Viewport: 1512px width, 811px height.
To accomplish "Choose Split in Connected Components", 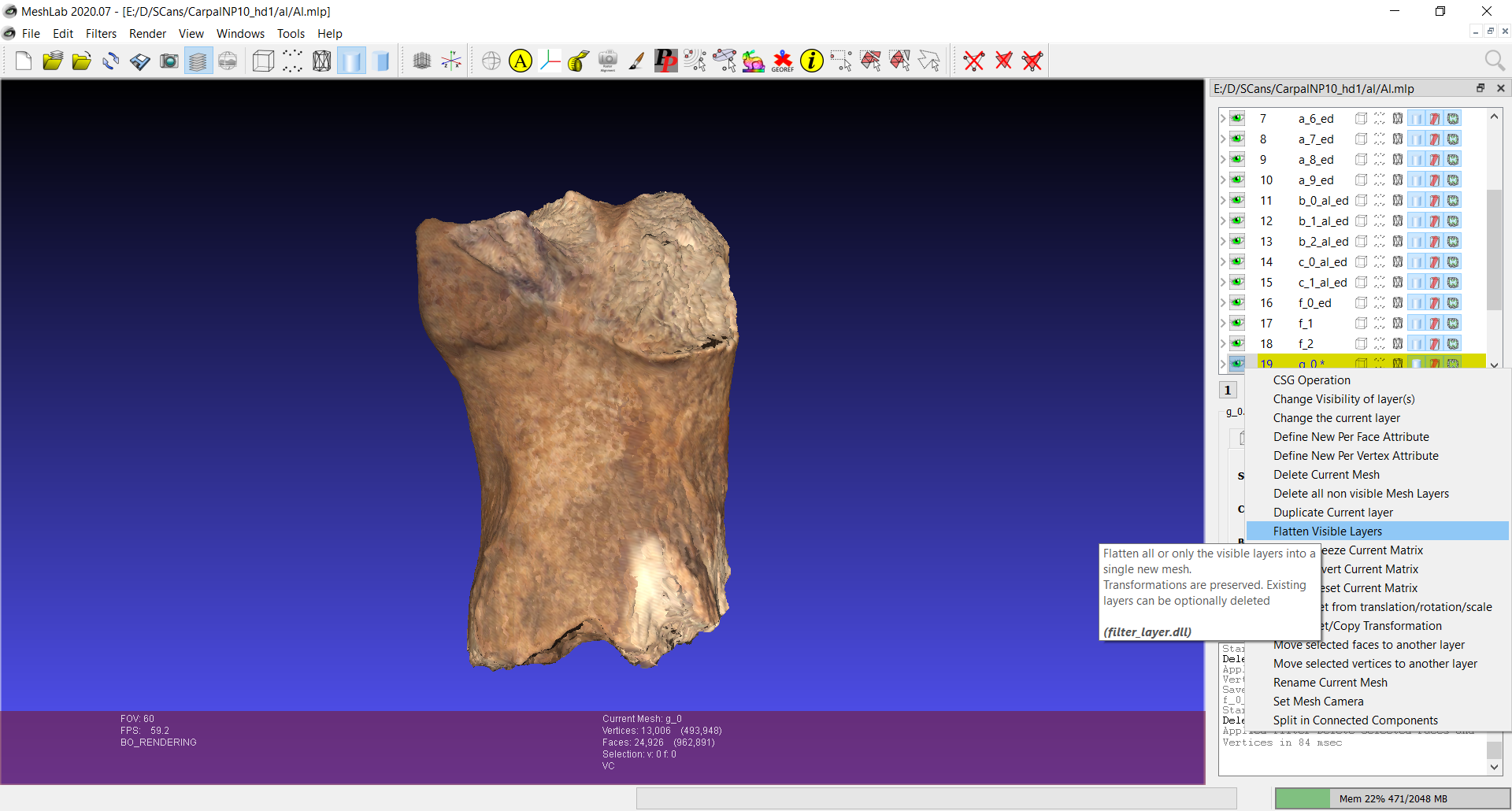I will coord(1377,720).
